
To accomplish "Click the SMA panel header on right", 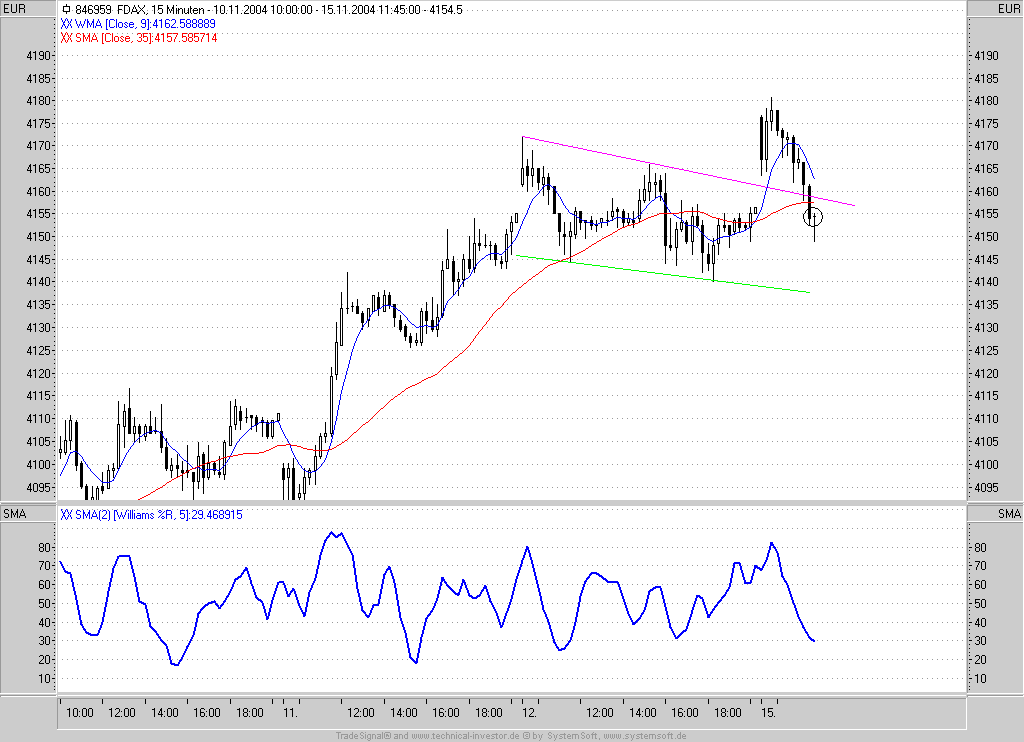I will (1009, 514).
